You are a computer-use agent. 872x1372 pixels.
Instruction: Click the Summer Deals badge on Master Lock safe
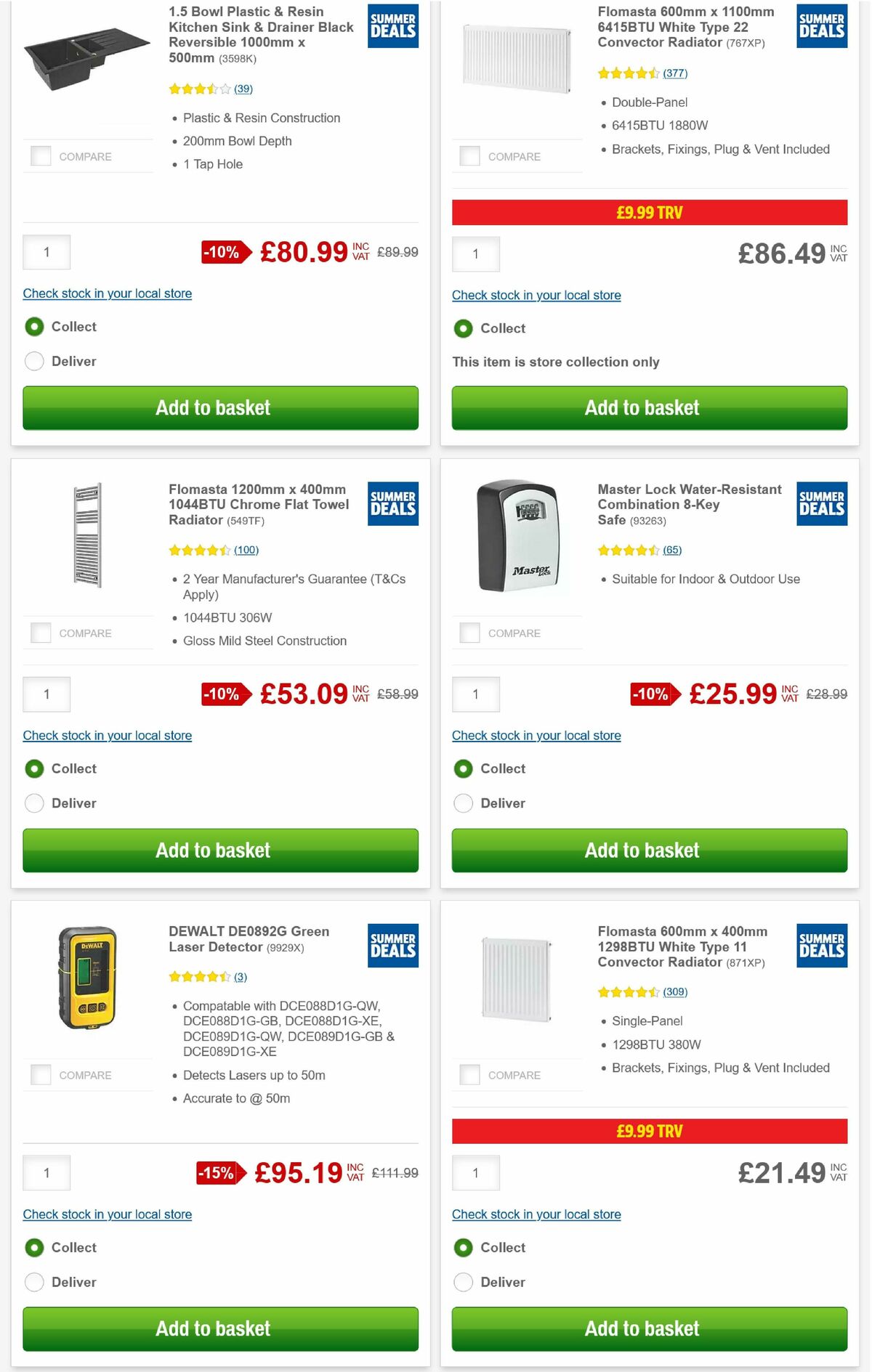click(x=821, y=503)
